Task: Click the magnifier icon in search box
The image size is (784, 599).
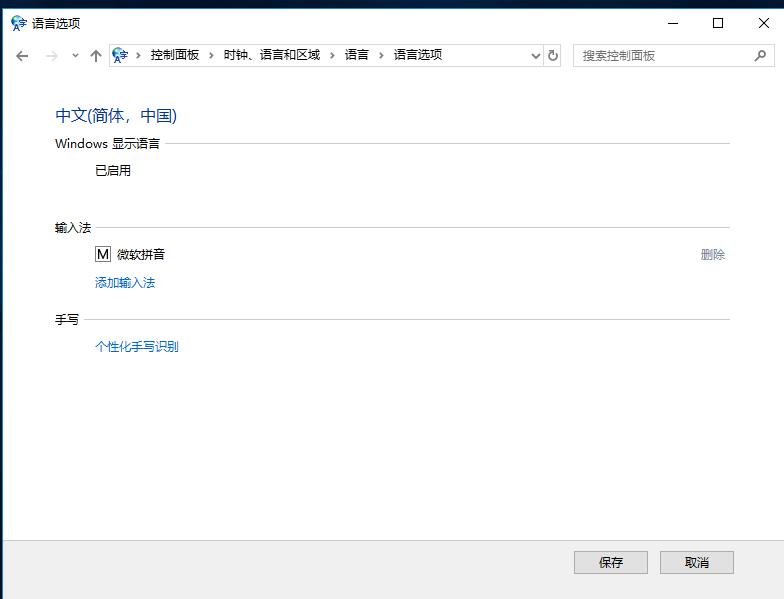Action: [x=760, y=56]
